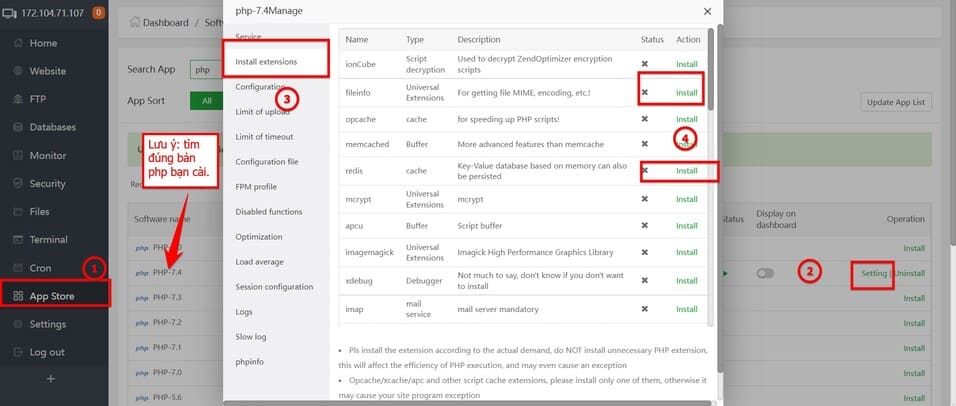Switch to FPM profile tab
The image size is (956, 406).
pos(256,186)
